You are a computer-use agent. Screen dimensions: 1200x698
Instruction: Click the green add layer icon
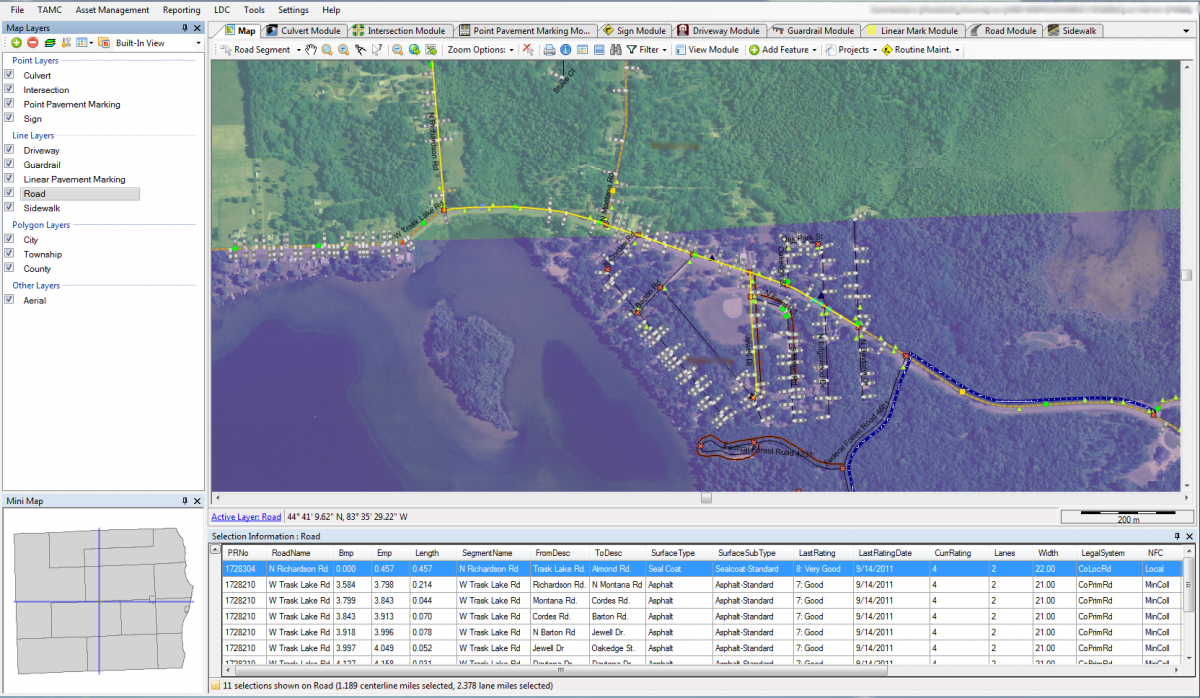[x=17, y=43]
